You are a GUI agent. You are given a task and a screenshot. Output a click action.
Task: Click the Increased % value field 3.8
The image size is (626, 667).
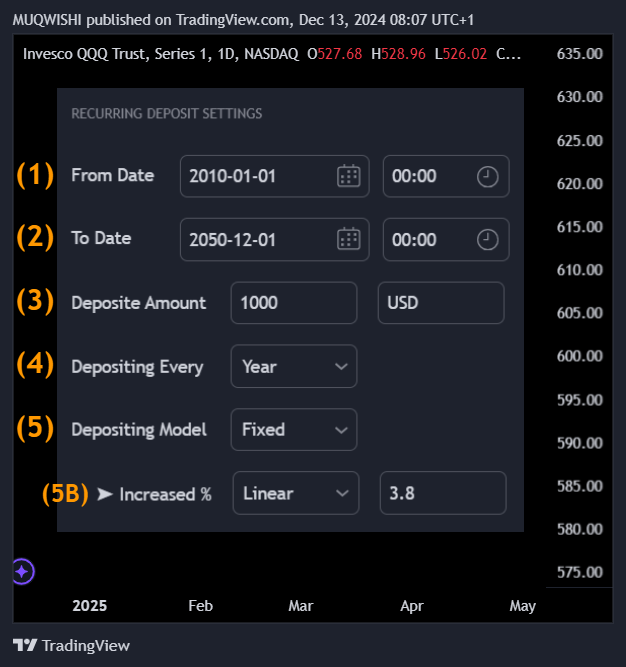tap(443, 493)
